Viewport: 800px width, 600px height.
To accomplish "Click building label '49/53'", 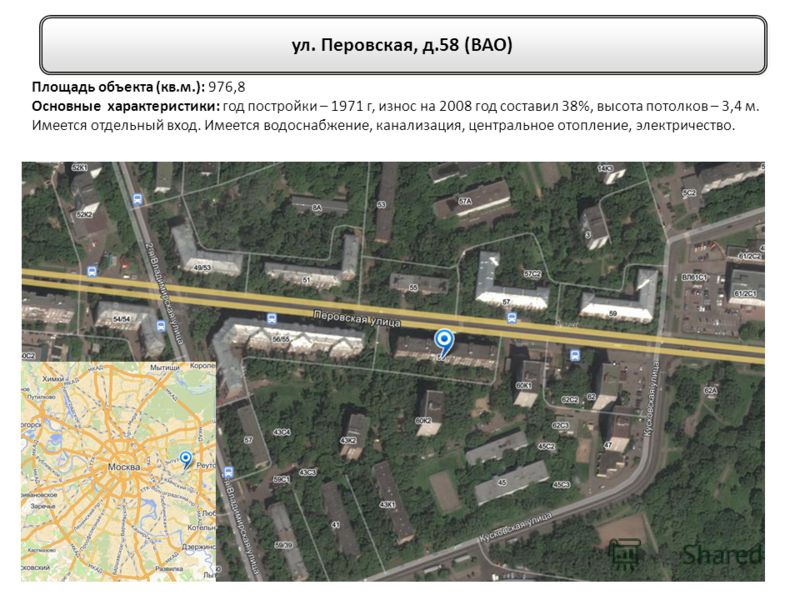I will [x=203, y=267].
